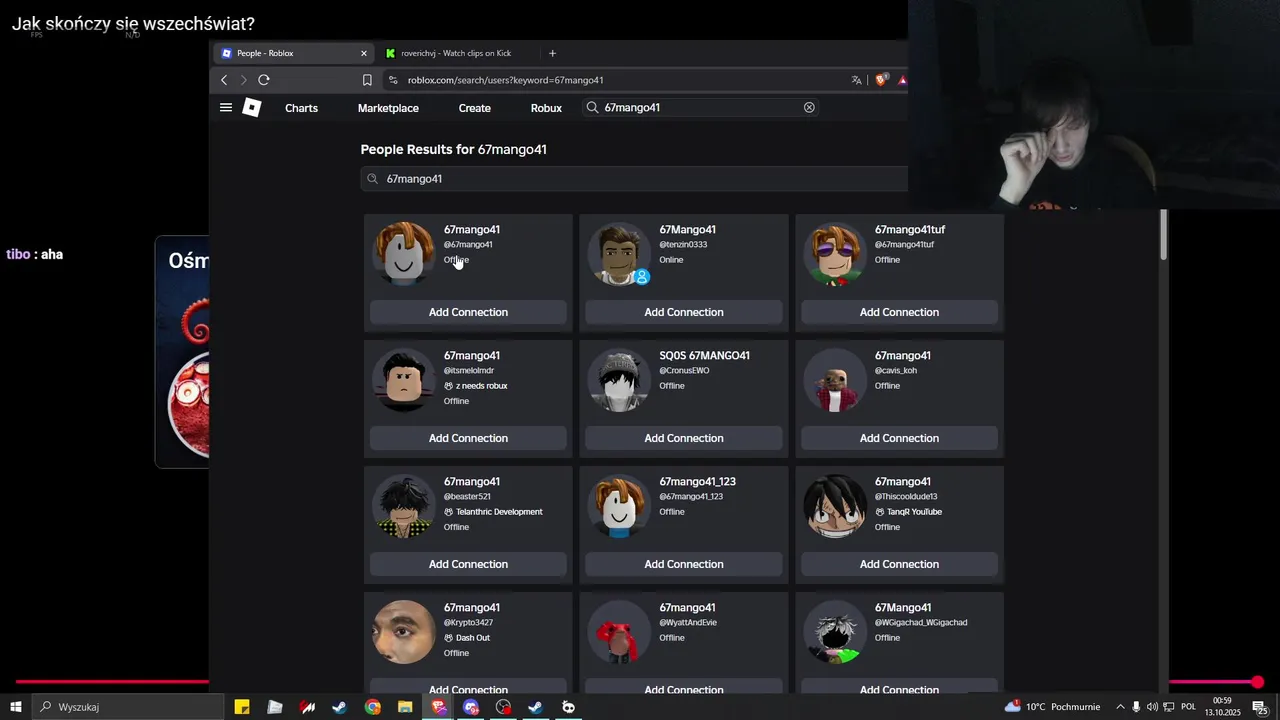Viewport: 1280px width, 720px height.
Task: Open 'TanqR YouTube' game link
Action: click(x=912, y=512)
